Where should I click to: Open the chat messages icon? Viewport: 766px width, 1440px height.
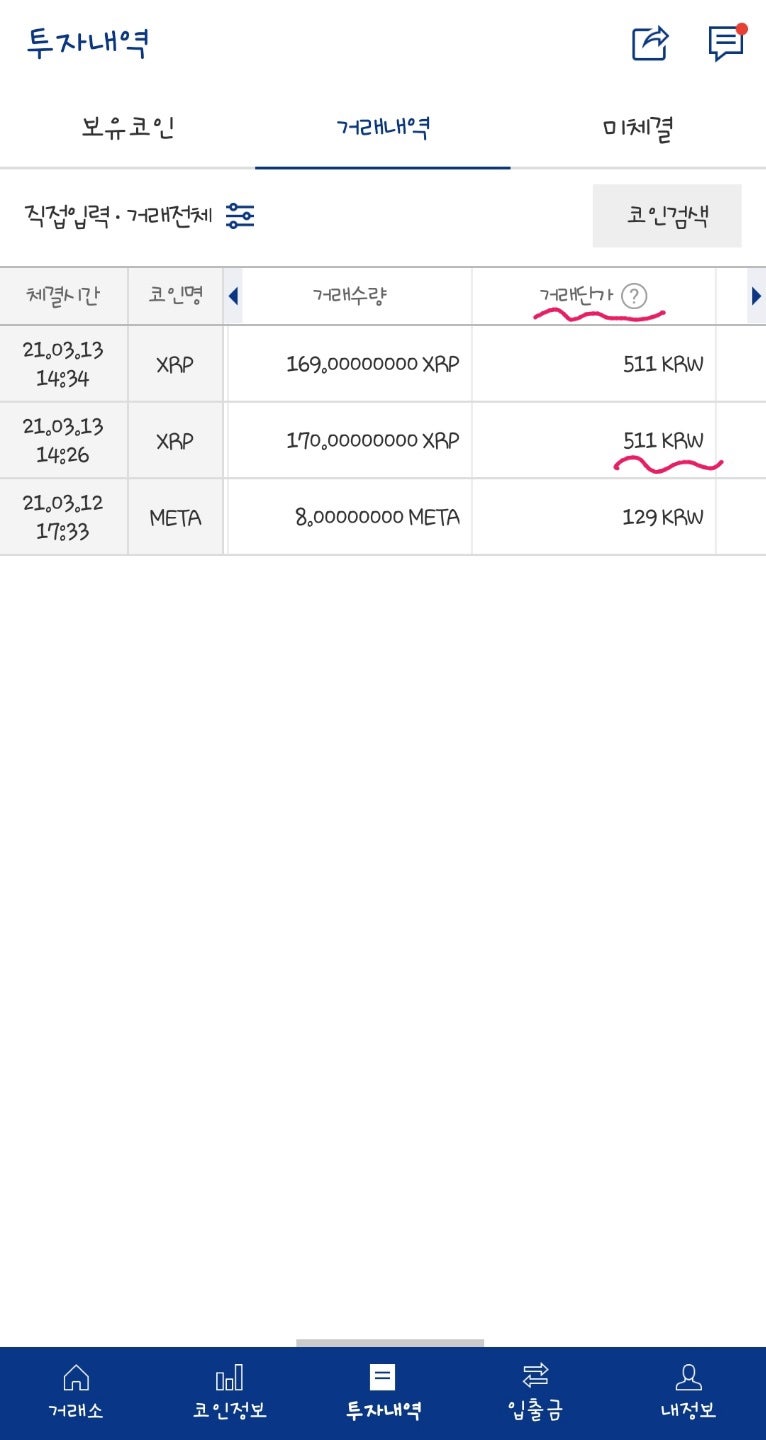(x=726, y=43)
